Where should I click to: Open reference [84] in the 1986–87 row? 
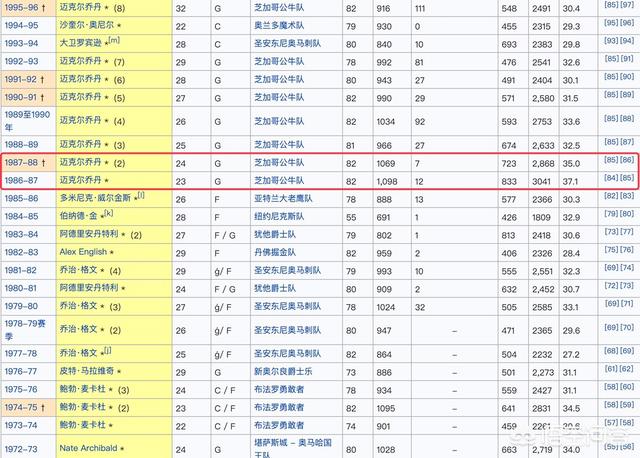pyautogui.click(x=611, y=178)
